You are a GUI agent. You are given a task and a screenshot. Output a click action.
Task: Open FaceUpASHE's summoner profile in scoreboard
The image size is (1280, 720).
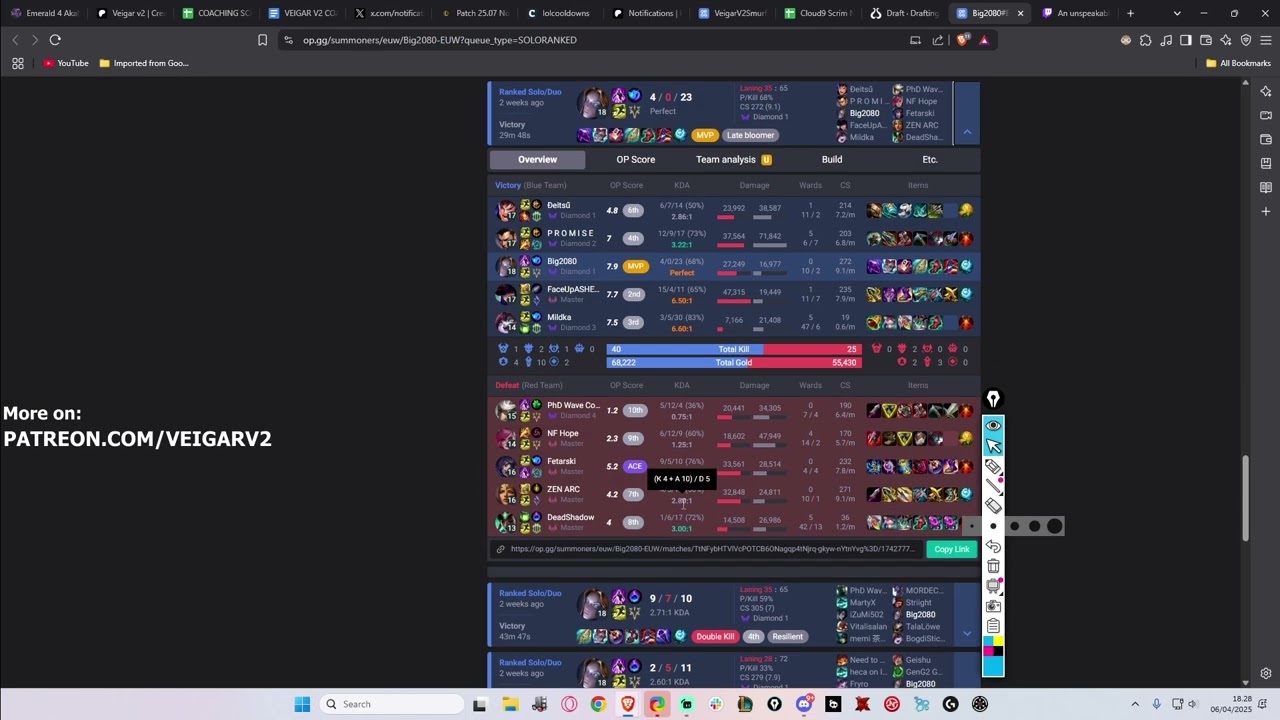pyautogui.click(x=573, y=289)
